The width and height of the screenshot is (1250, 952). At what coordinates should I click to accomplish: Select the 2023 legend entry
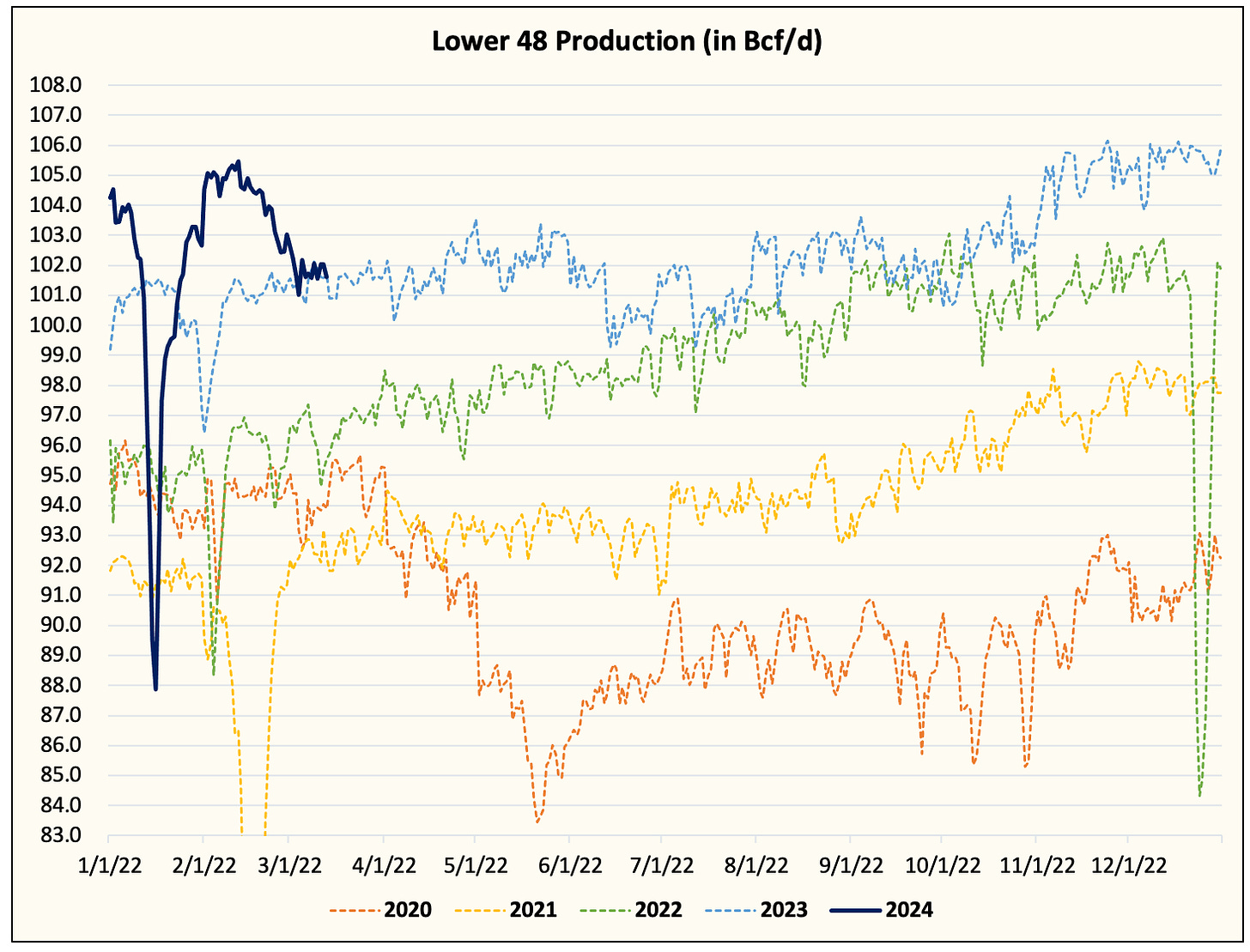point(756,910)
